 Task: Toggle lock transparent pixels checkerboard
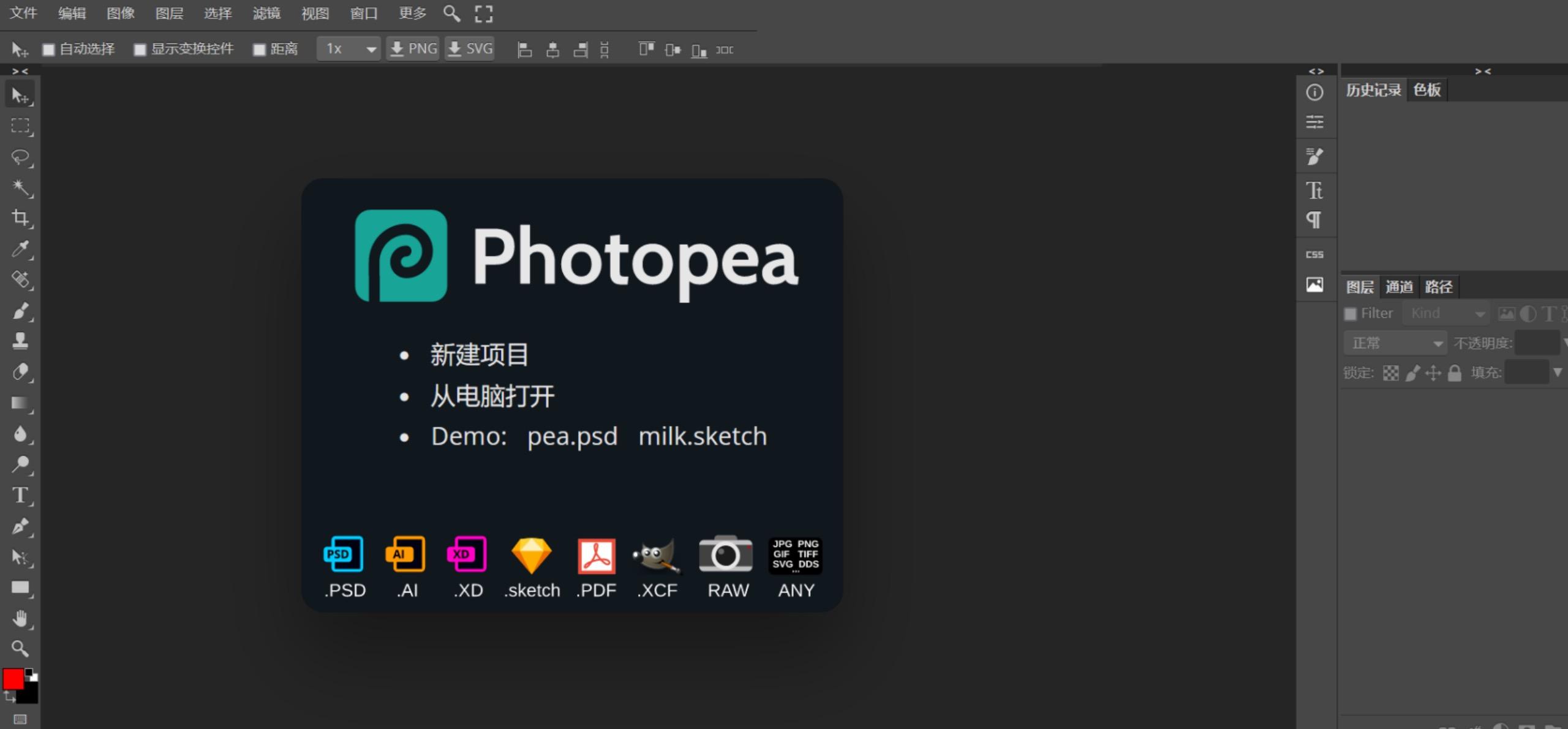coord(1391,373)
